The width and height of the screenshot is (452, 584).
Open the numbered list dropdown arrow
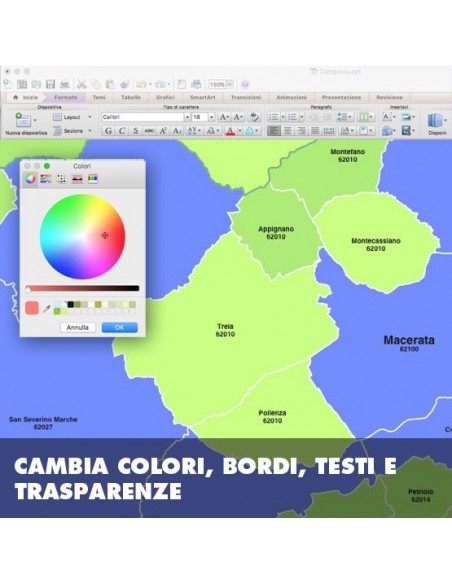pyautogui.click(x=302, y=117)
